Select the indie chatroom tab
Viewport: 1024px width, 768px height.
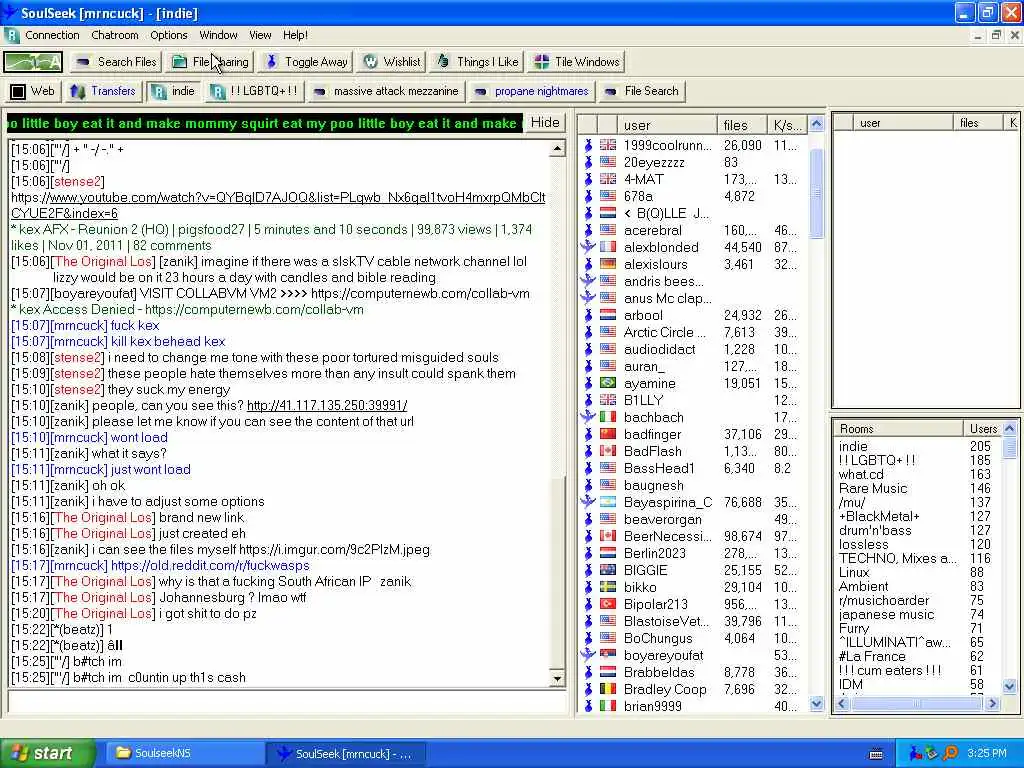pos(173,91)
